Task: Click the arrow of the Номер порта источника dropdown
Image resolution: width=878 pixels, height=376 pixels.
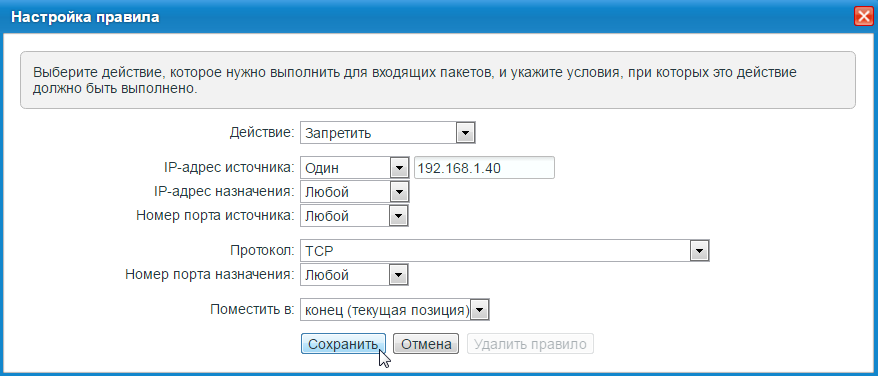Action: tap(399, 216)
